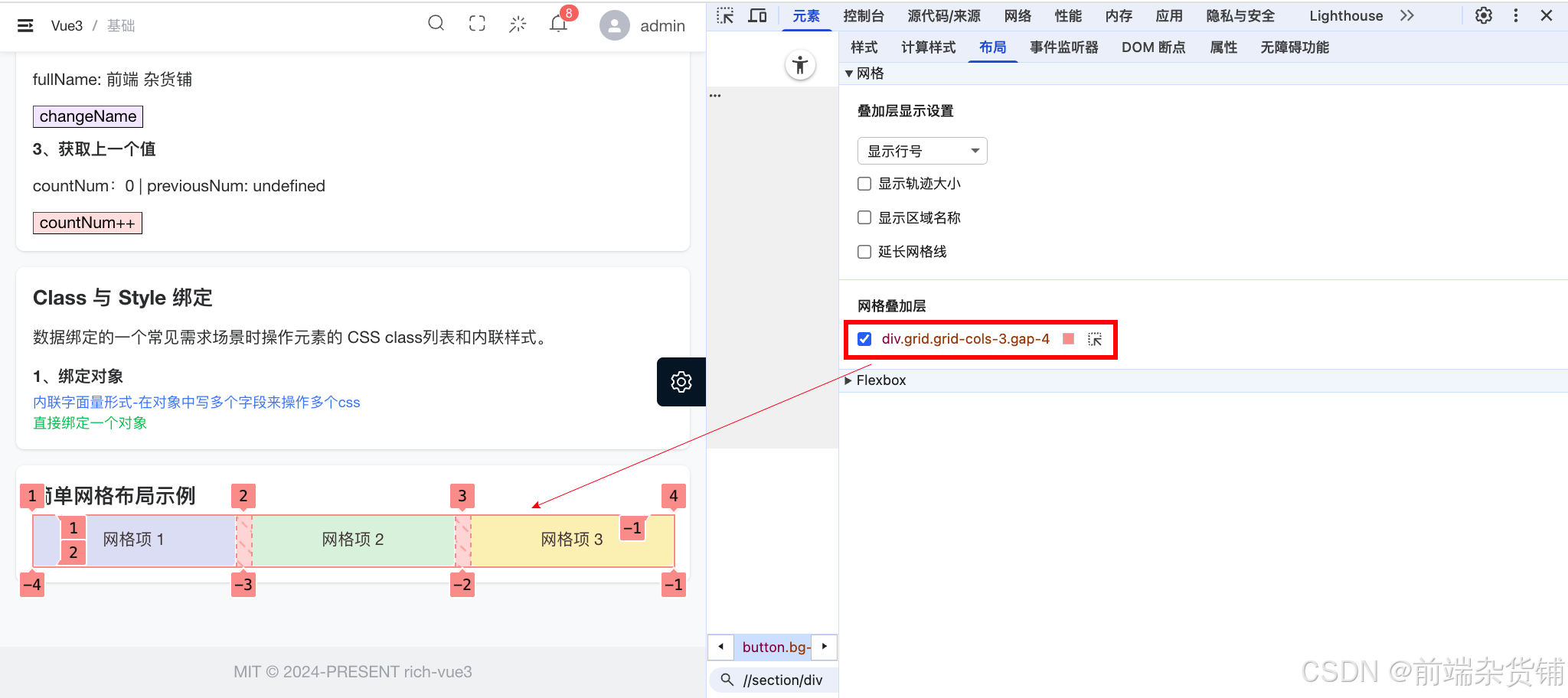Expand the Flexbox section
This screenshot has height=698, width=1568.
[x=848, y=380]
